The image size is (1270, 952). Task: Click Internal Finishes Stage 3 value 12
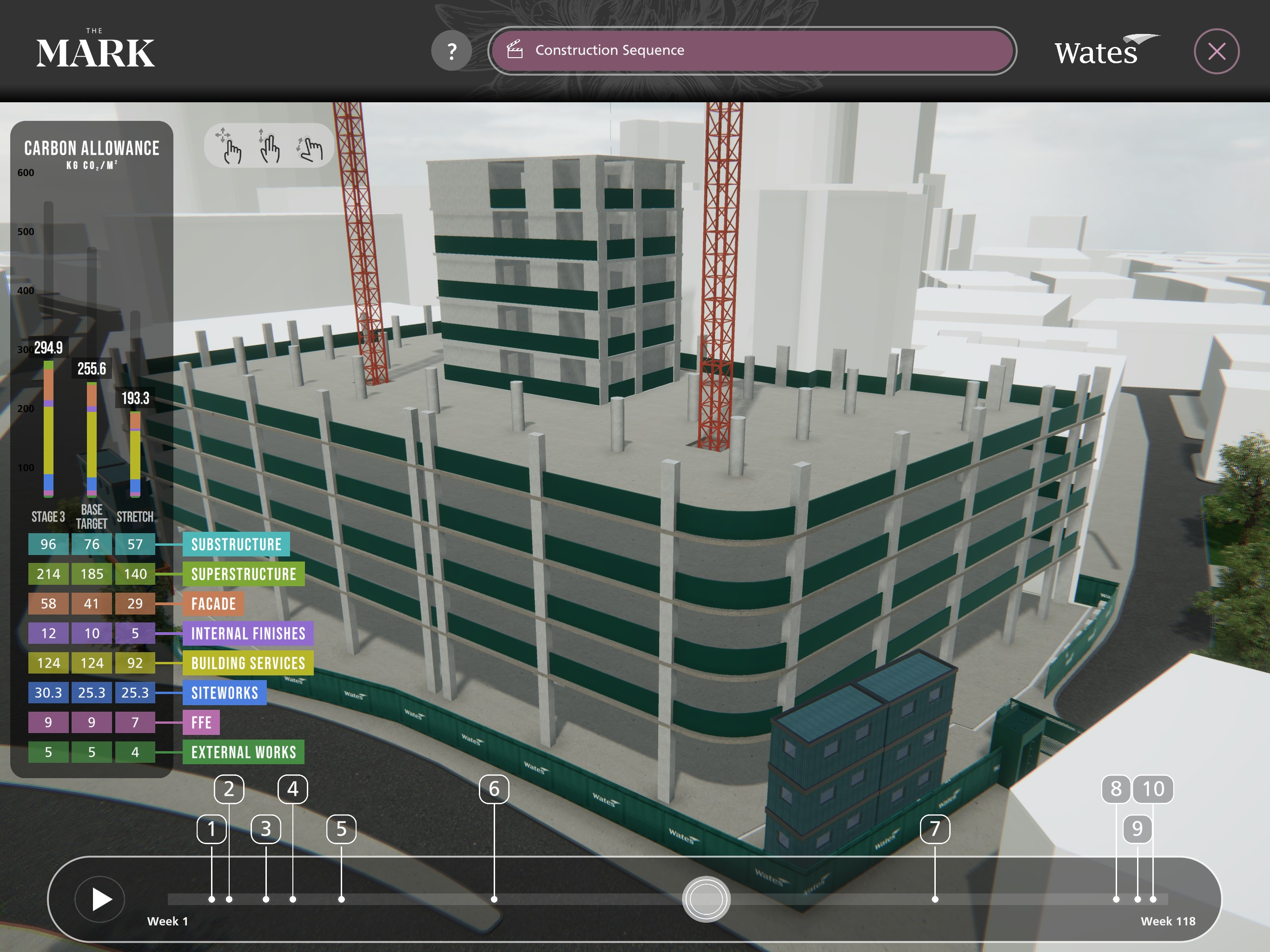click(48, 633)
